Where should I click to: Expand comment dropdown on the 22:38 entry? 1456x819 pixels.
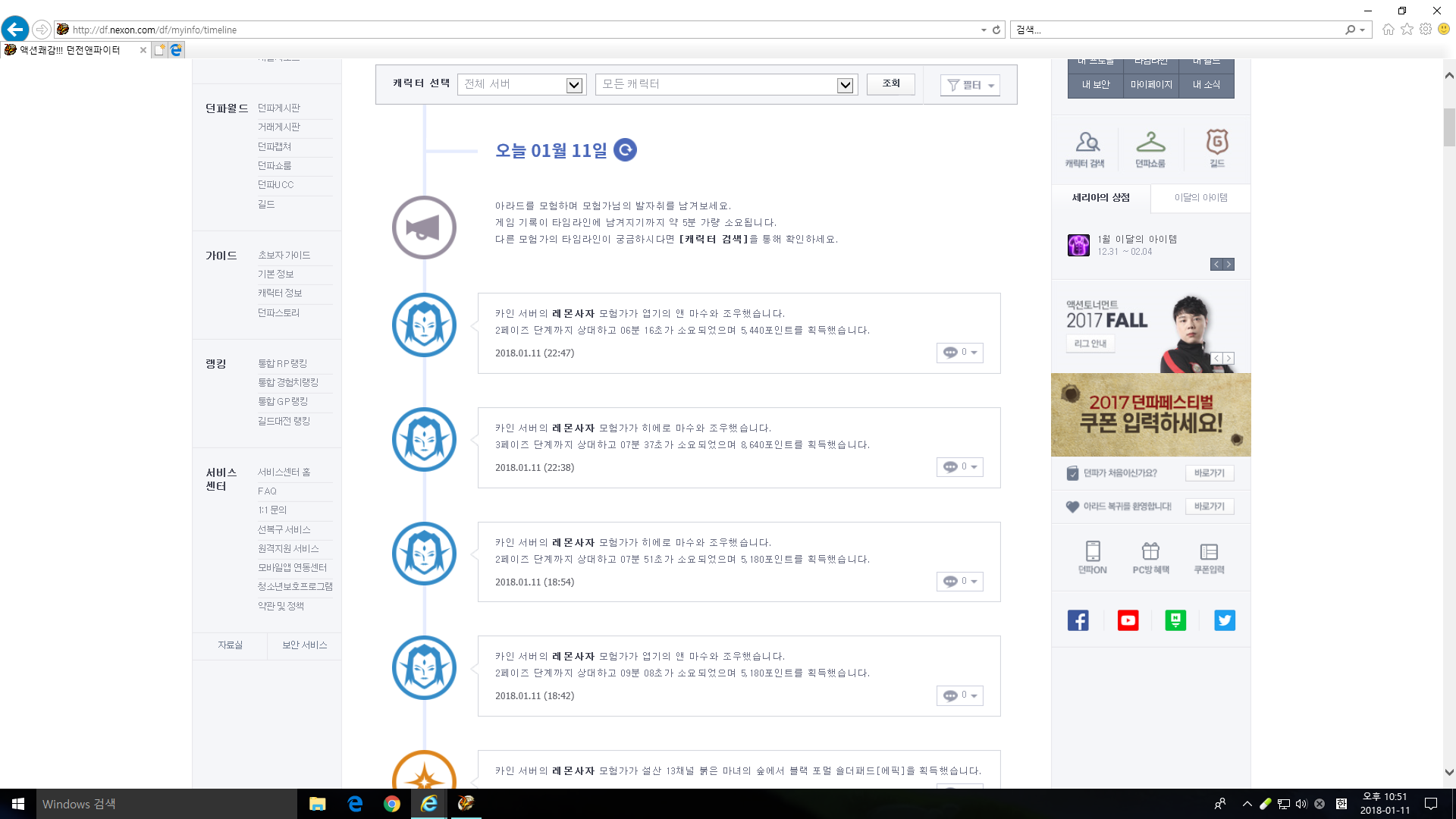[960, 467]
